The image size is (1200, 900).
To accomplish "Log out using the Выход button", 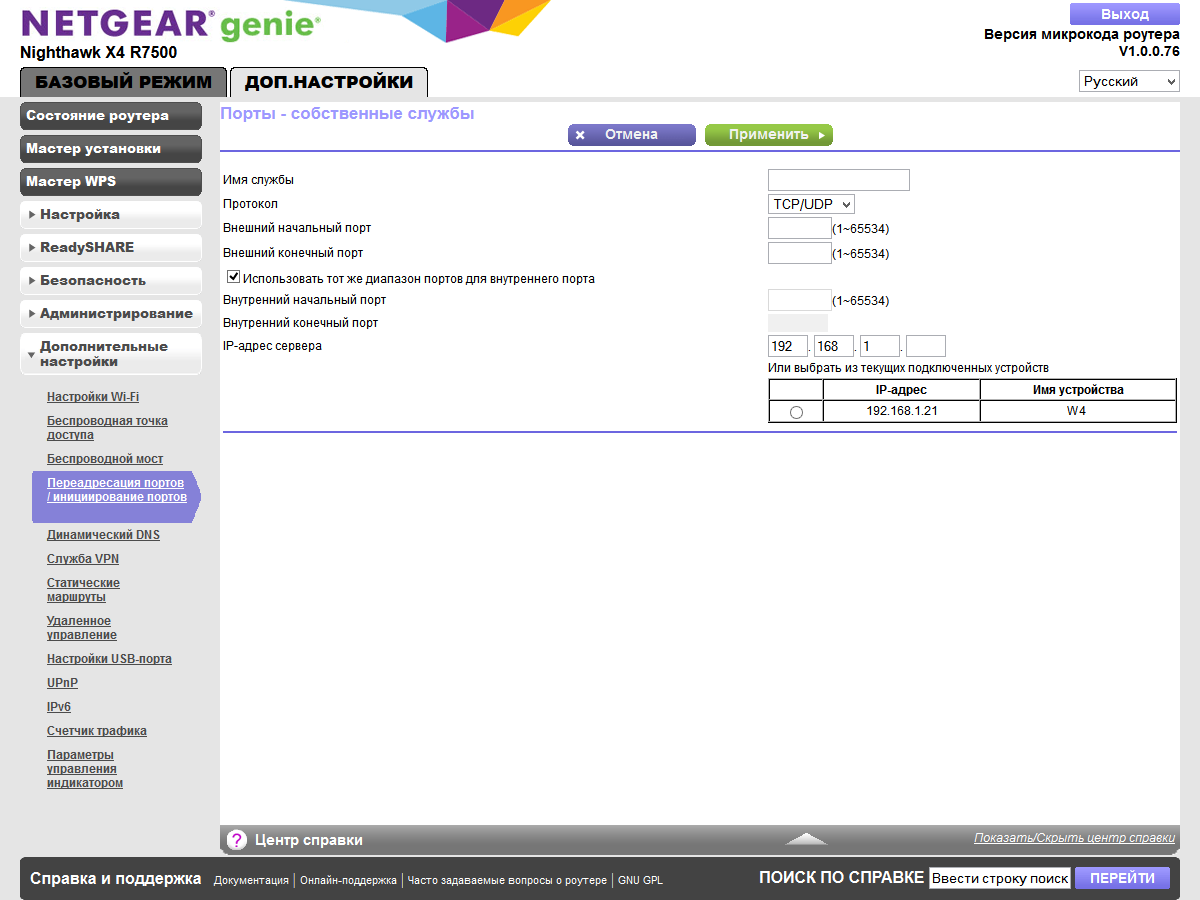I will (1122, 13).
